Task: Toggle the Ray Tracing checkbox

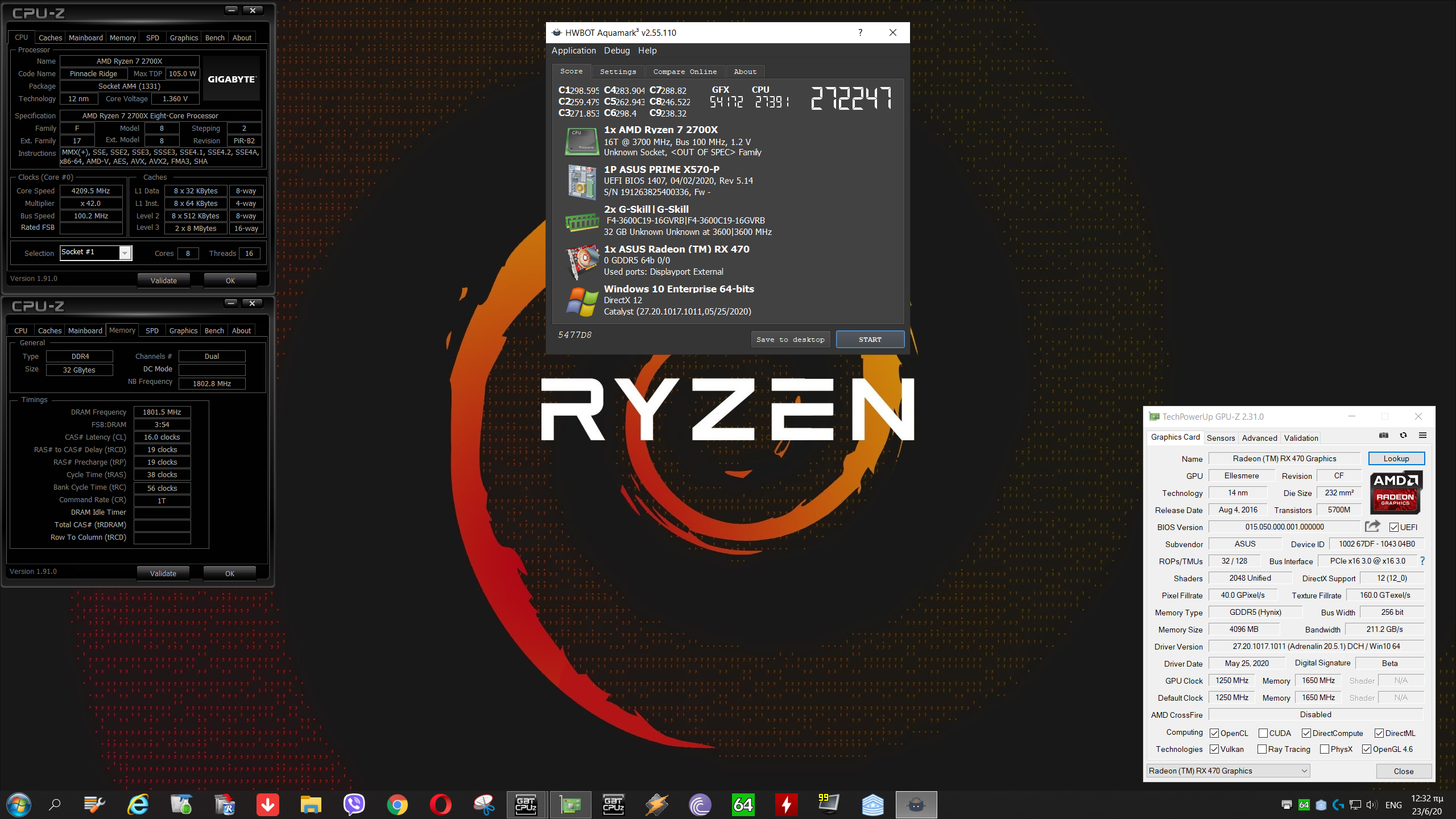Action: click(1262, 749)
